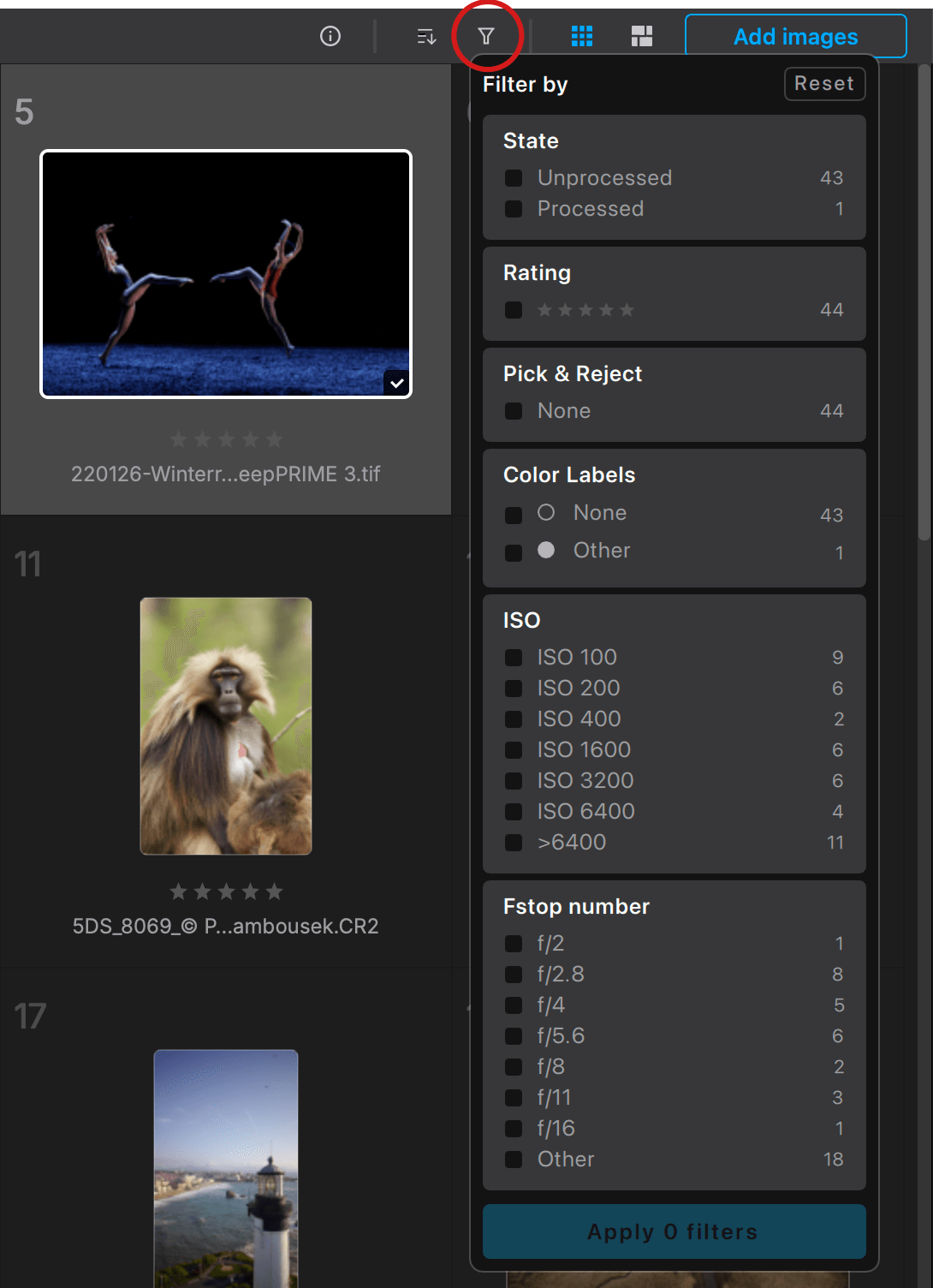Check f/16 aperture filter
The height and width of the screenshot is (1288, 933).
[x=514, y=1129]
